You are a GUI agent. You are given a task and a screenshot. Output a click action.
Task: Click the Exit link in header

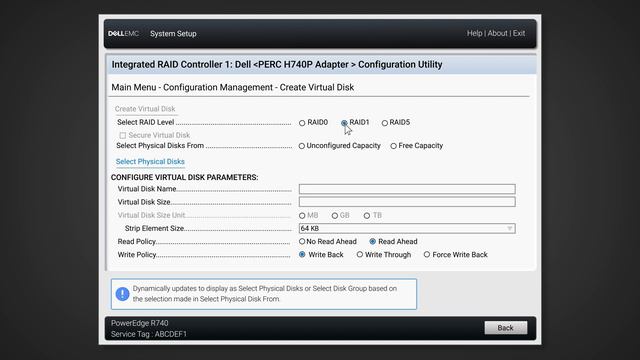519,33
